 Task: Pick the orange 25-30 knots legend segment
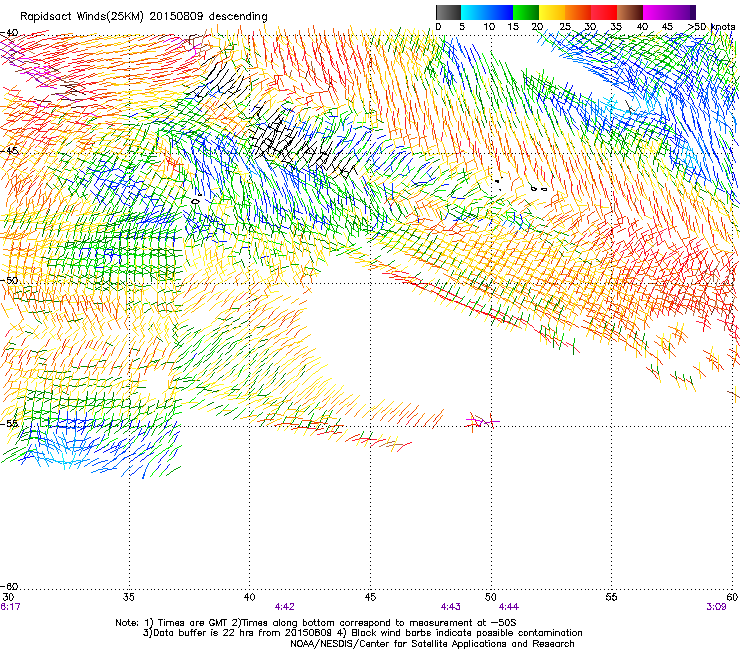click(x=578, y=12)
